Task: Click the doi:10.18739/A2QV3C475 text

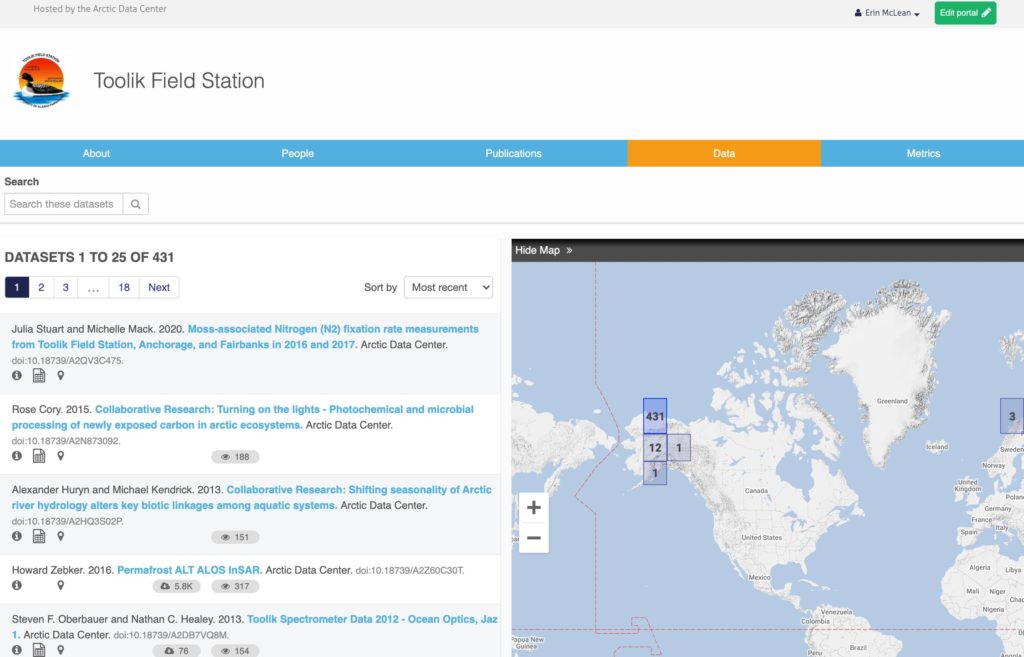Action: 67,361
